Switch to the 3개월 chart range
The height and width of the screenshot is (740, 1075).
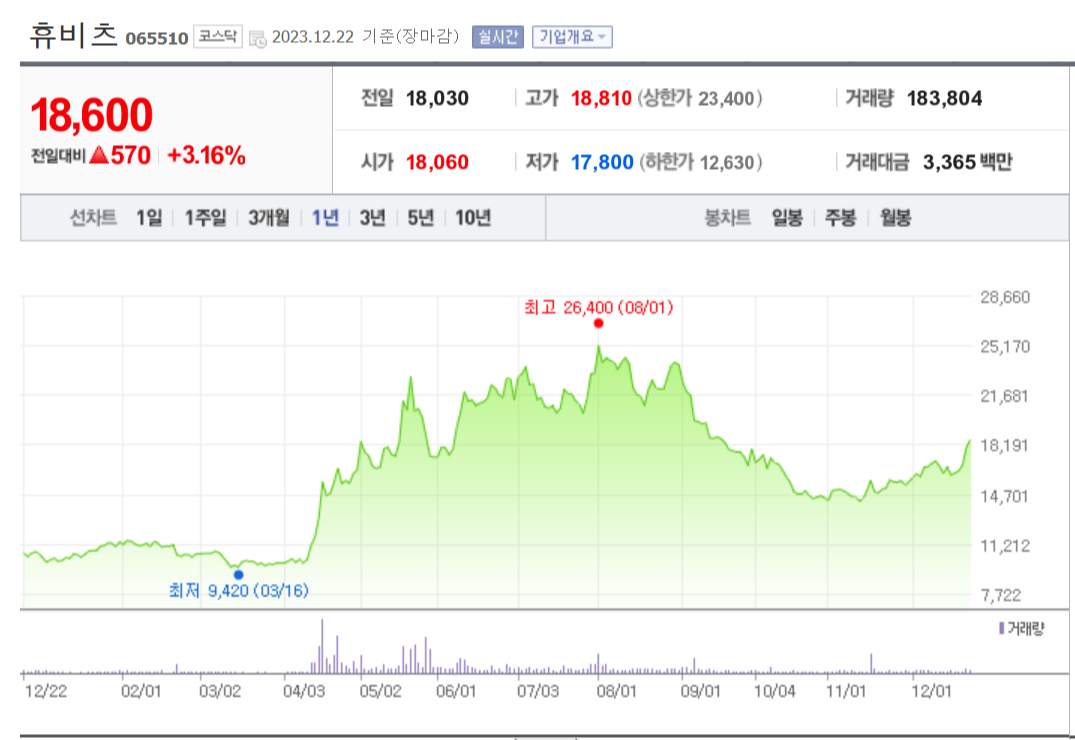[269, 218]
